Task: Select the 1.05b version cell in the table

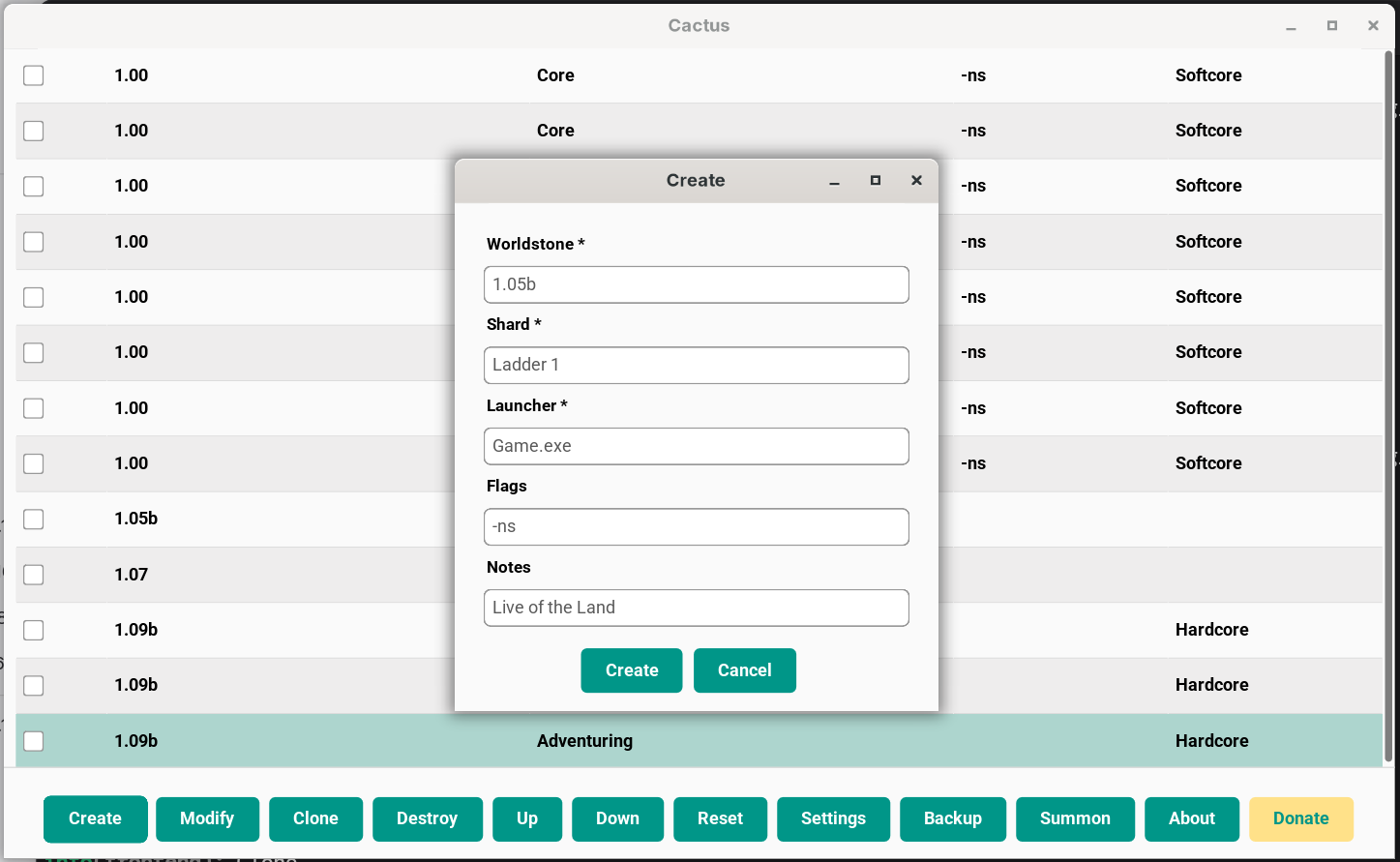Action: pyautogui.click(x=136, y=519)
